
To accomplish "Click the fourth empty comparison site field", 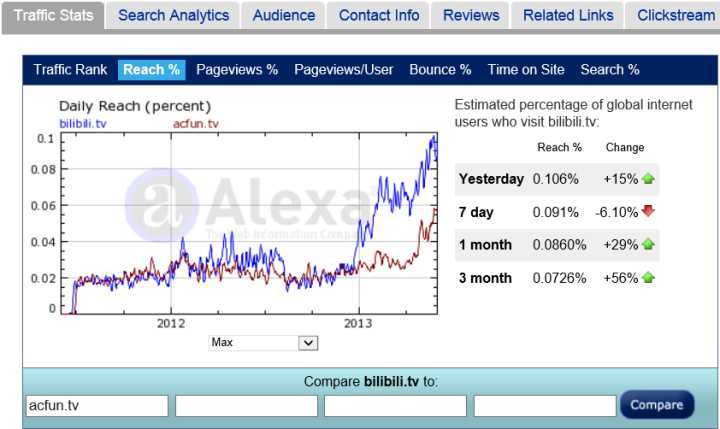I will (x=545, y=406).
